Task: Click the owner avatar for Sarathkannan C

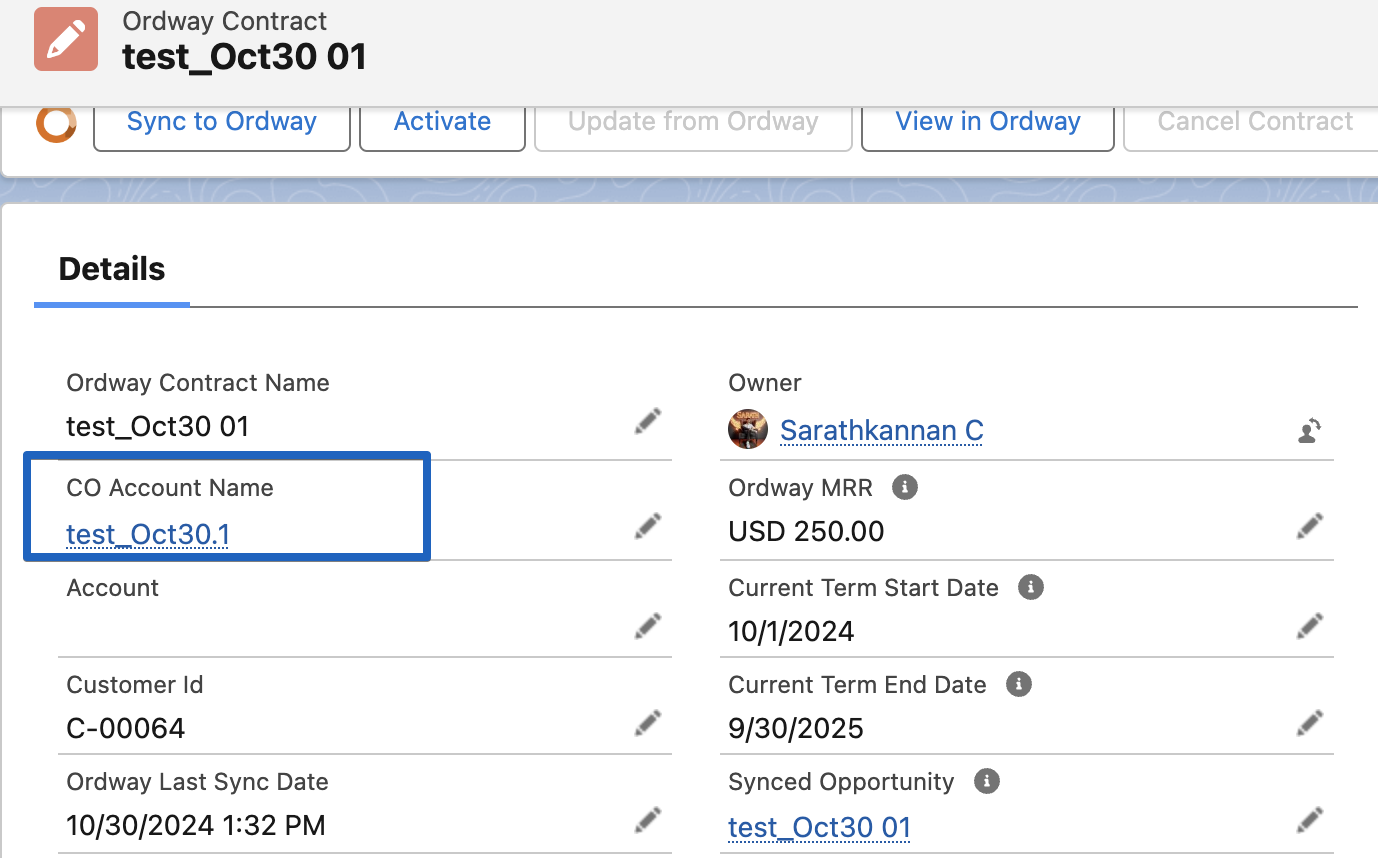Action: click(748, 429)
